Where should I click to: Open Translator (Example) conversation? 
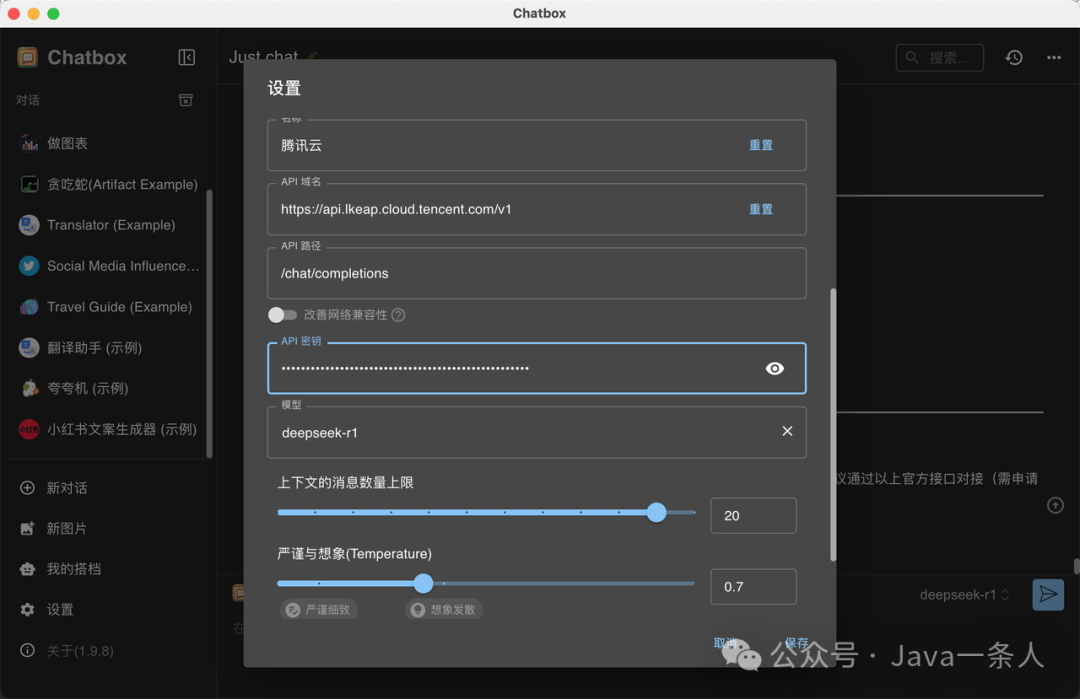[110, 225]
